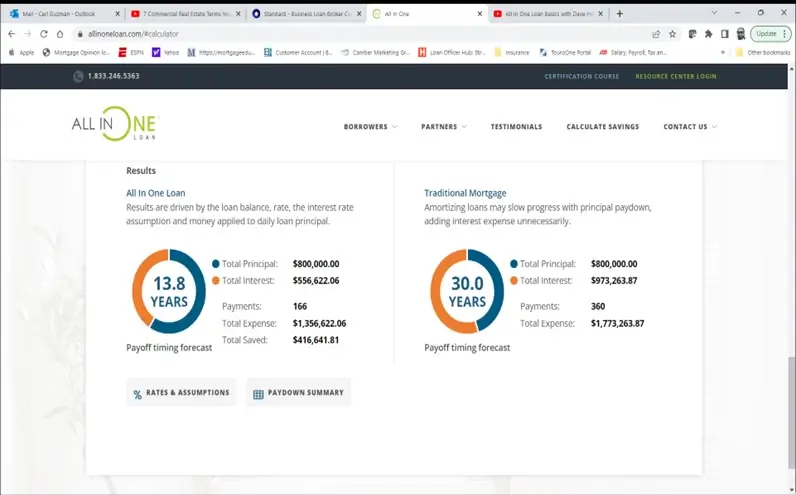This screenshot has width=796, height=495.
Task: Click the 30.0 Years donut chart
Action: tap(467, 291)
